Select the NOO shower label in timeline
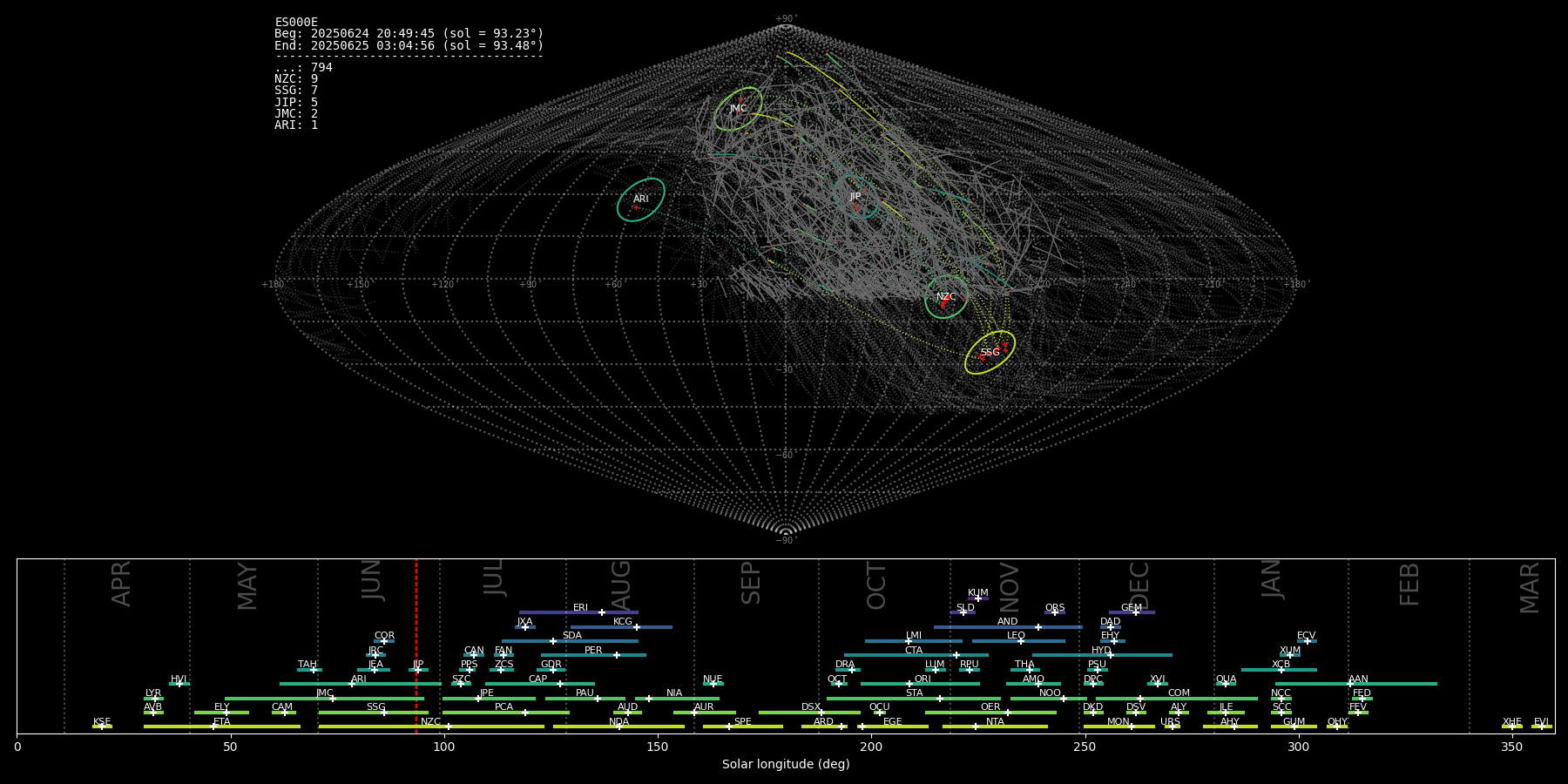Screen dimensions: 1568x784 (x=1050, y=693)
